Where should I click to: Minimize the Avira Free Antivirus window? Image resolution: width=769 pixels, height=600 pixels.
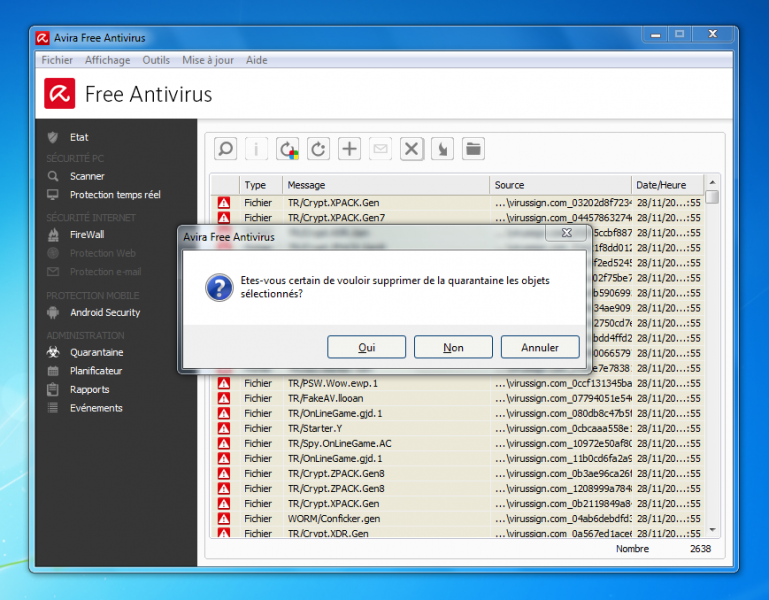tap(655, 34)
